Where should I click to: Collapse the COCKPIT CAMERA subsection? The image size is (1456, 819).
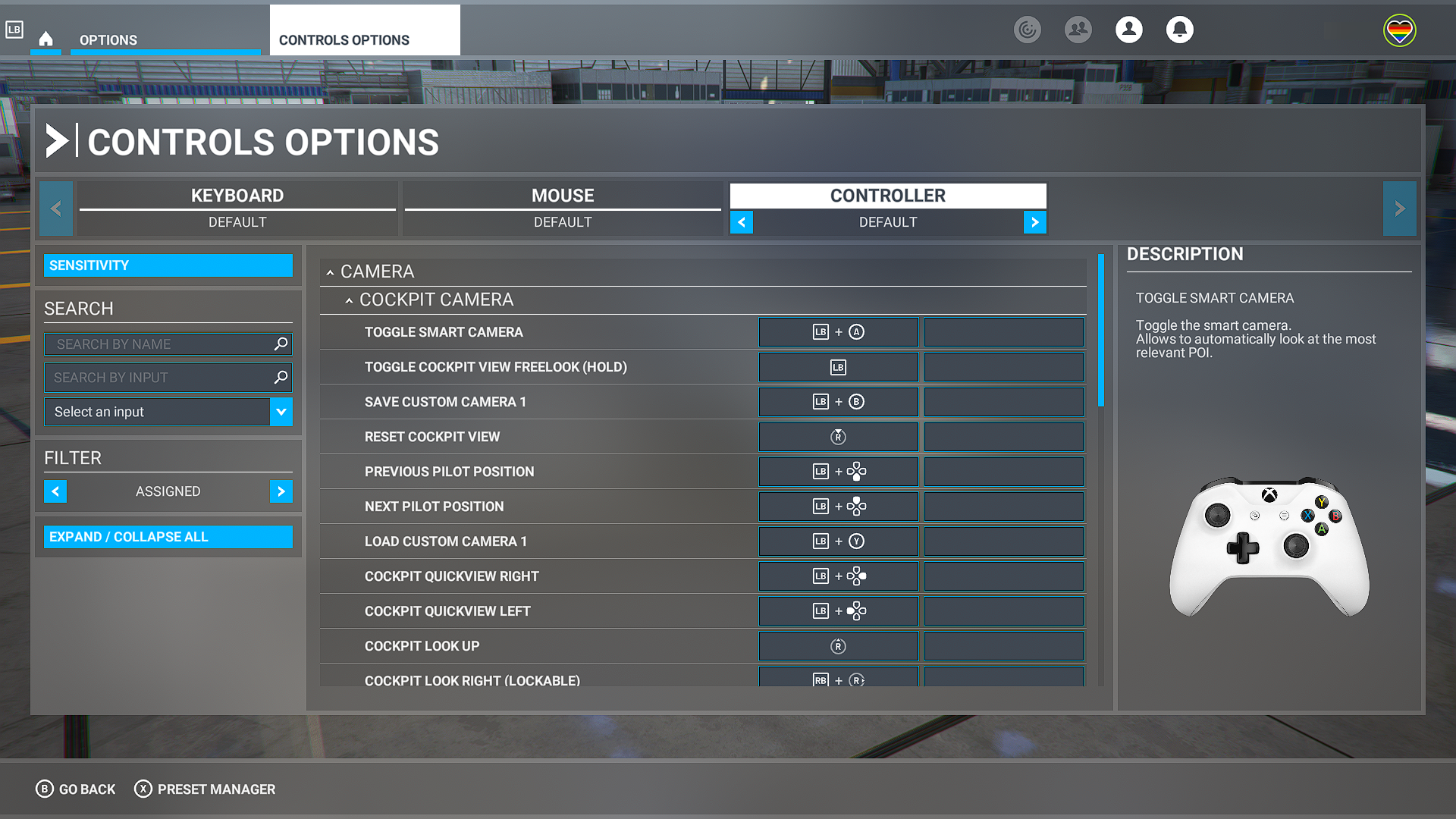(x=349, y=299)
